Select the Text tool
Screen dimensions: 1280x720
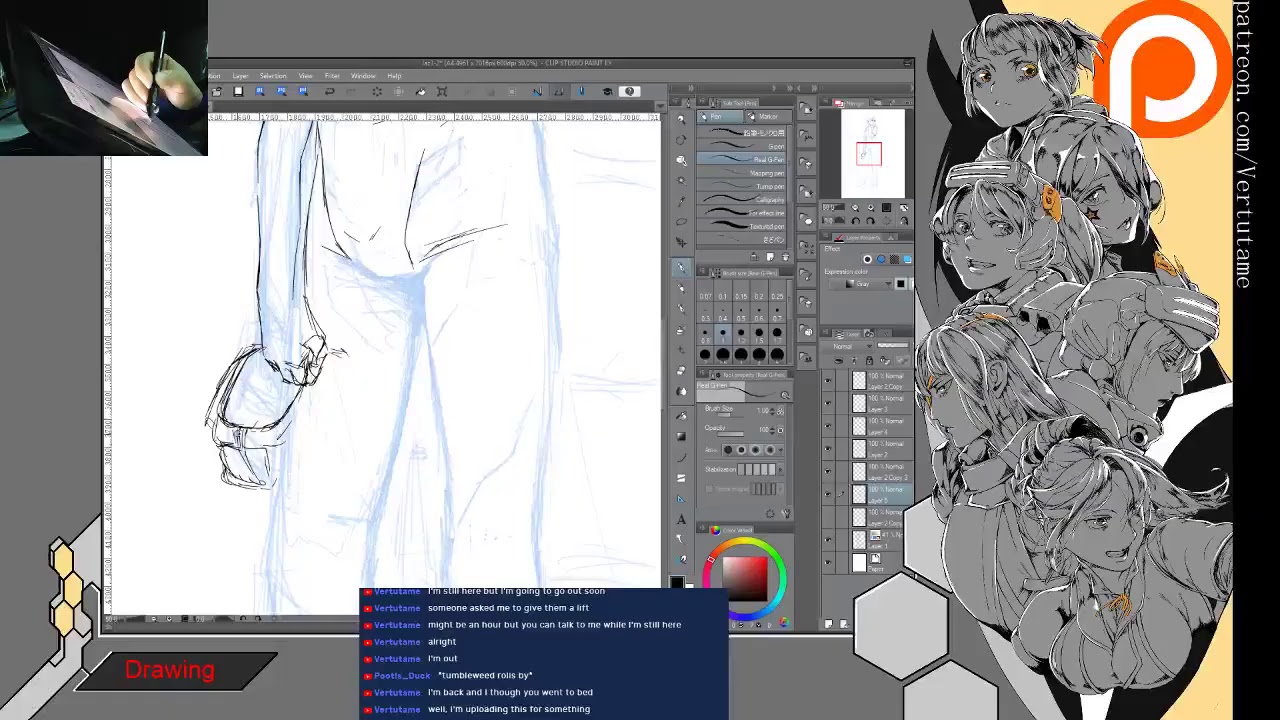click(x=682, y=519)
